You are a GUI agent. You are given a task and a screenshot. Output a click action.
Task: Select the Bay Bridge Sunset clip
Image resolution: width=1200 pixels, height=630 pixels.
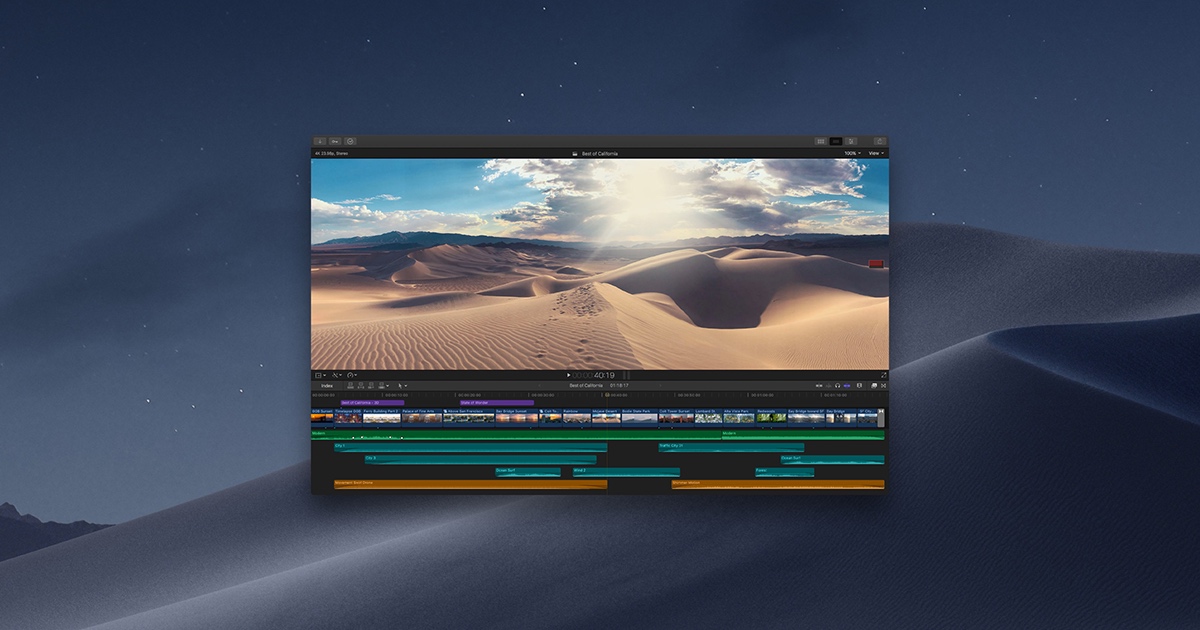(x=516, y=416)
